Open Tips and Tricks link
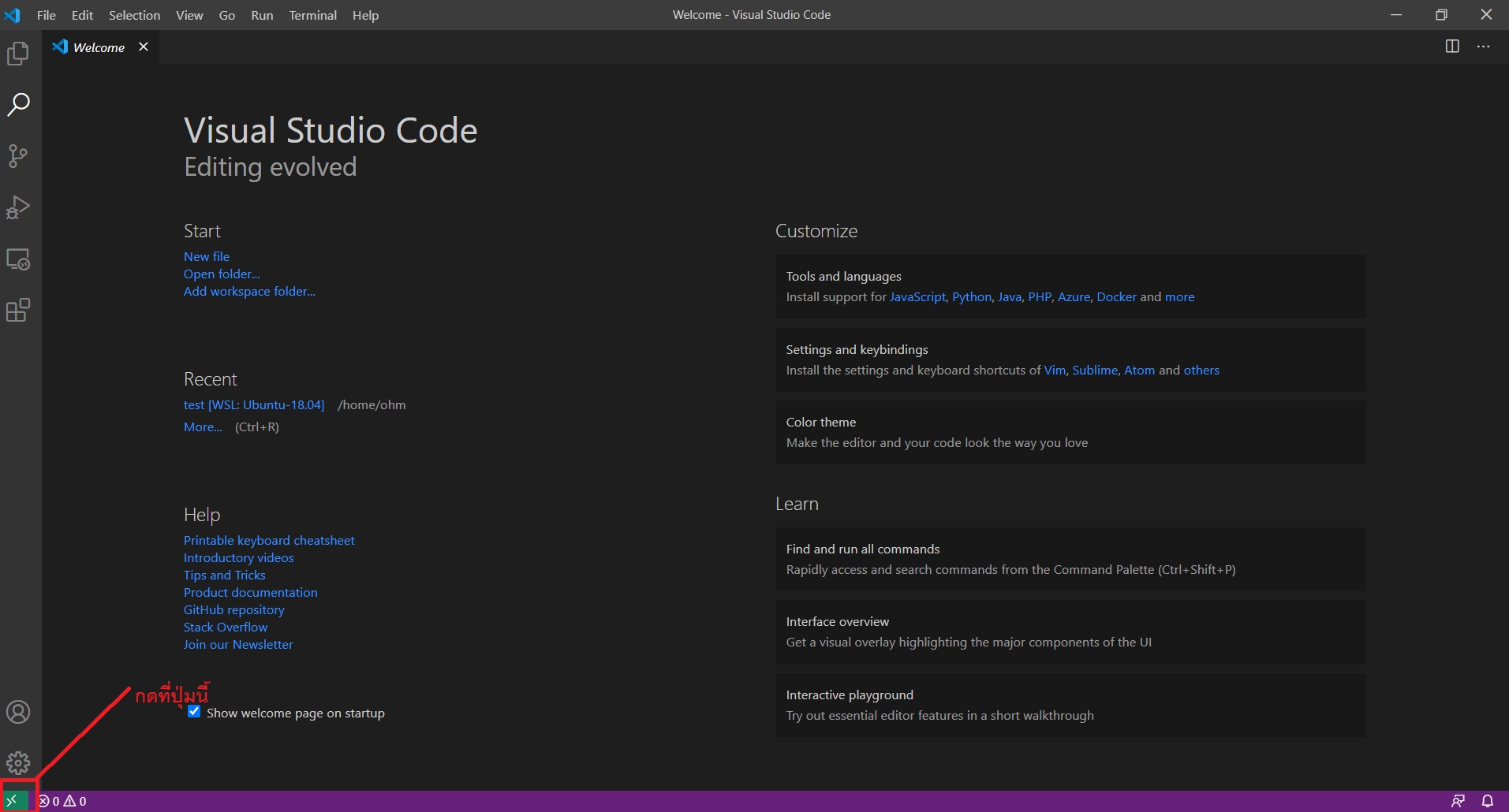This screenshot has height=812, width=1509. click(x=225, y=575)
